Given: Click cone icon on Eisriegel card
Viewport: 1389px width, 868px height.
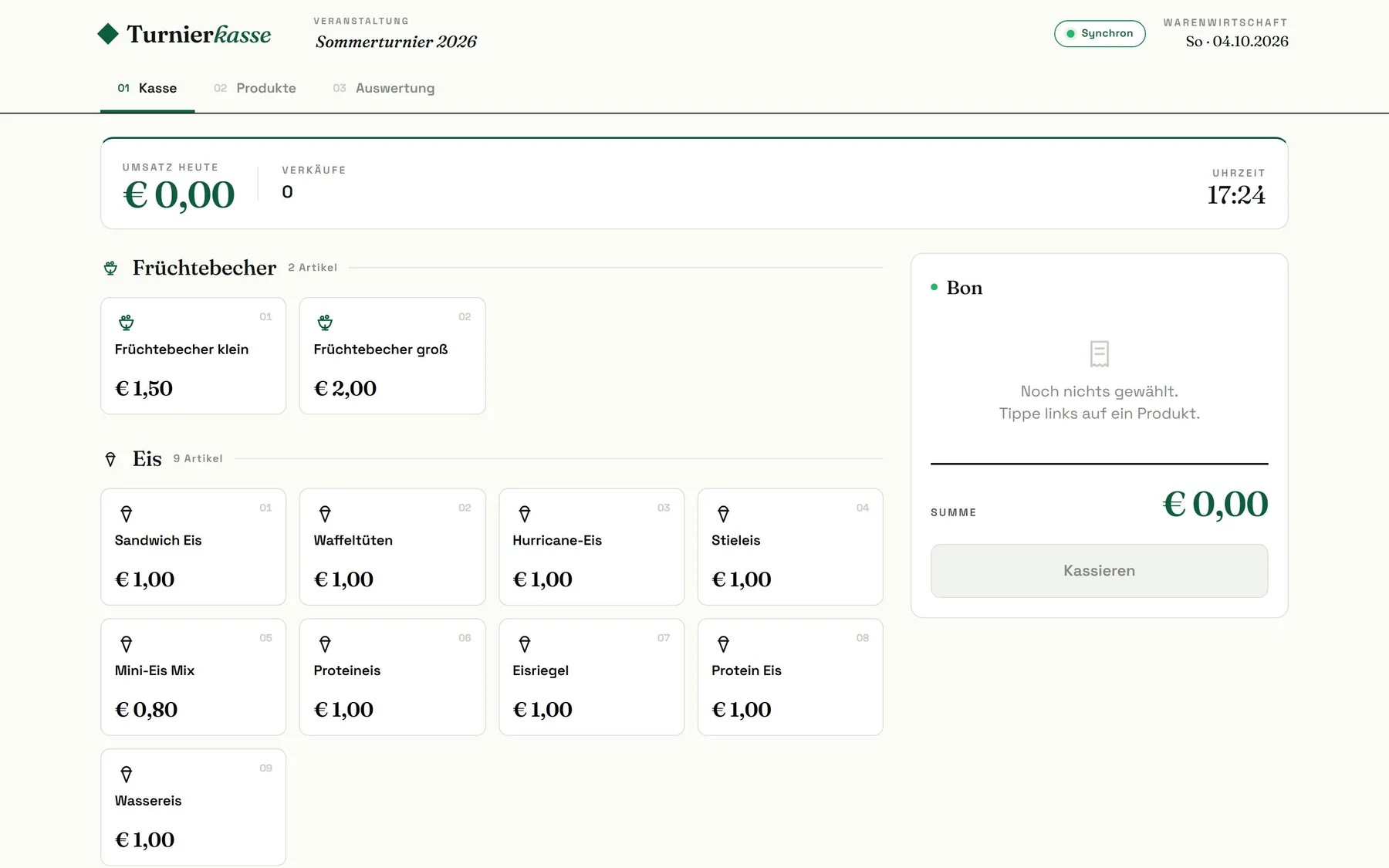Looking at the screenshot, I should click(x=525, y=643).
